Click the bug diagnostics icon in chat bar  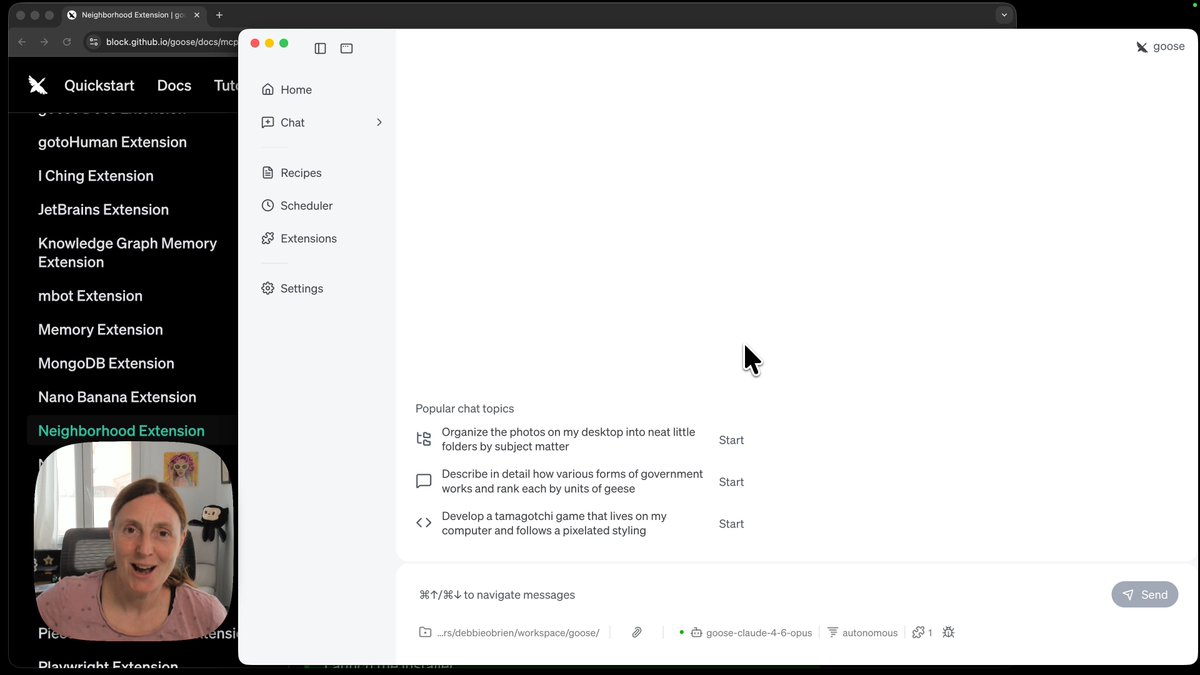[x=948, y=632]
